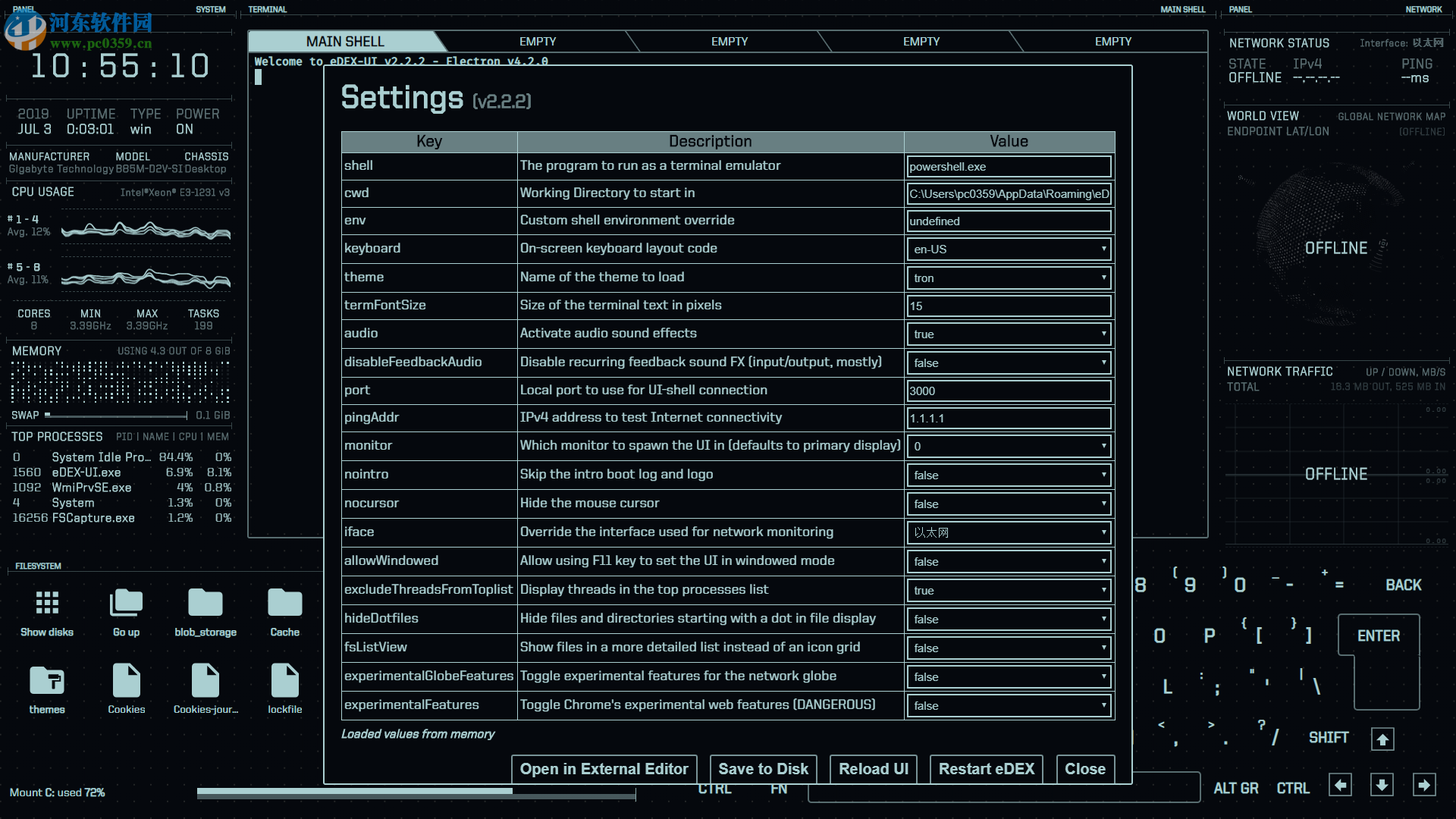Switch to the MAIN SHELL tab
This screenshot has width=1456, height=819.
(345, 41)
